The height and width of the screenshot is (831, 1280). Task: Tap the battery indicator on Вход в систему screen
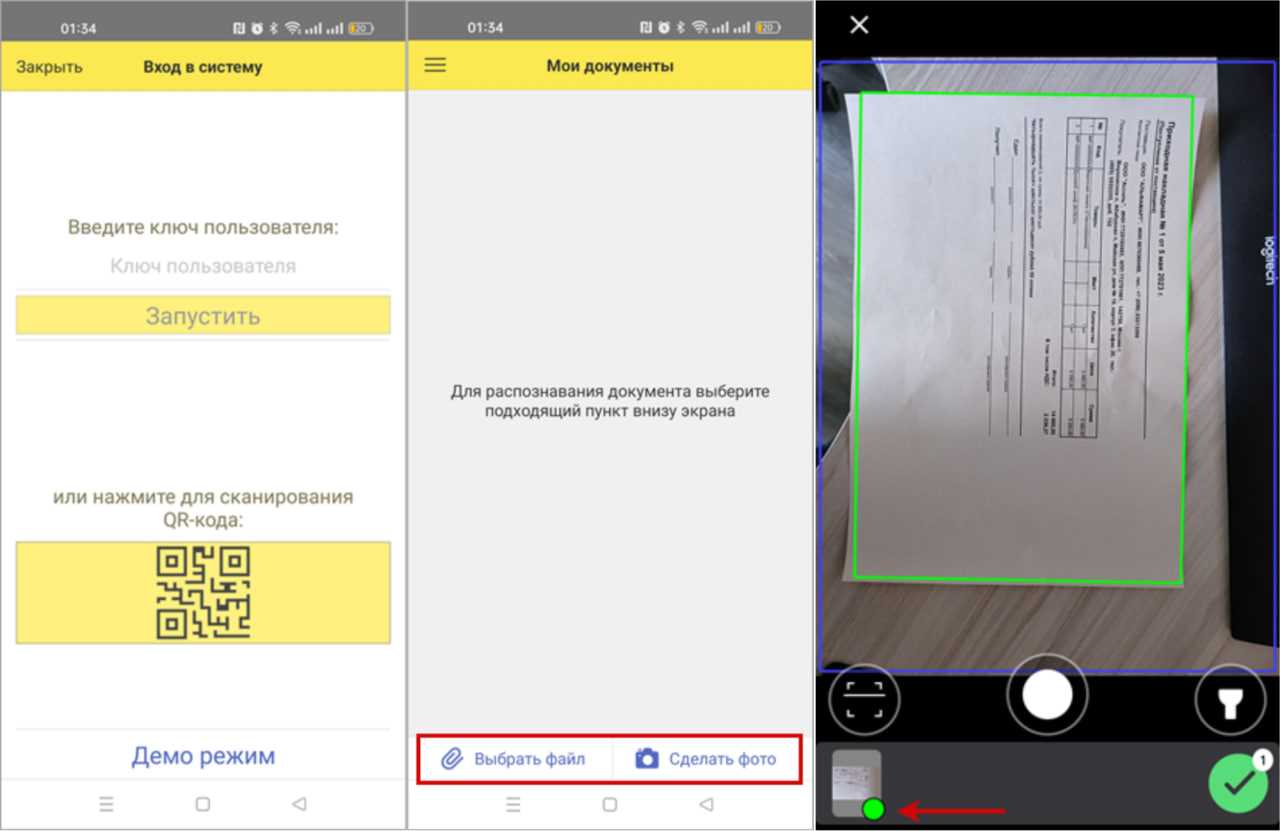click(x=361, y=28)
